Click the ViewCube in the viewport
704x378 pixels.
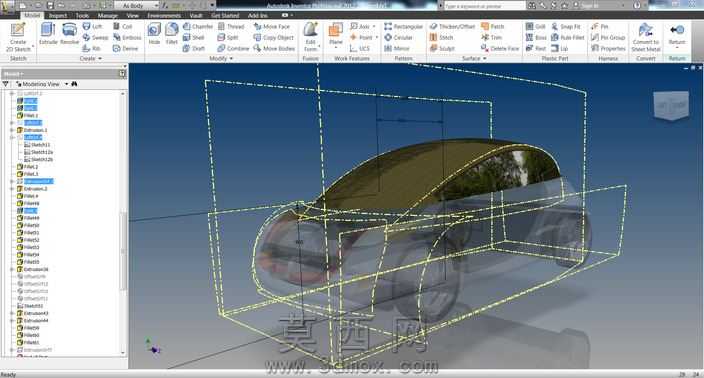pyautogui.click(x=671, y=105)
